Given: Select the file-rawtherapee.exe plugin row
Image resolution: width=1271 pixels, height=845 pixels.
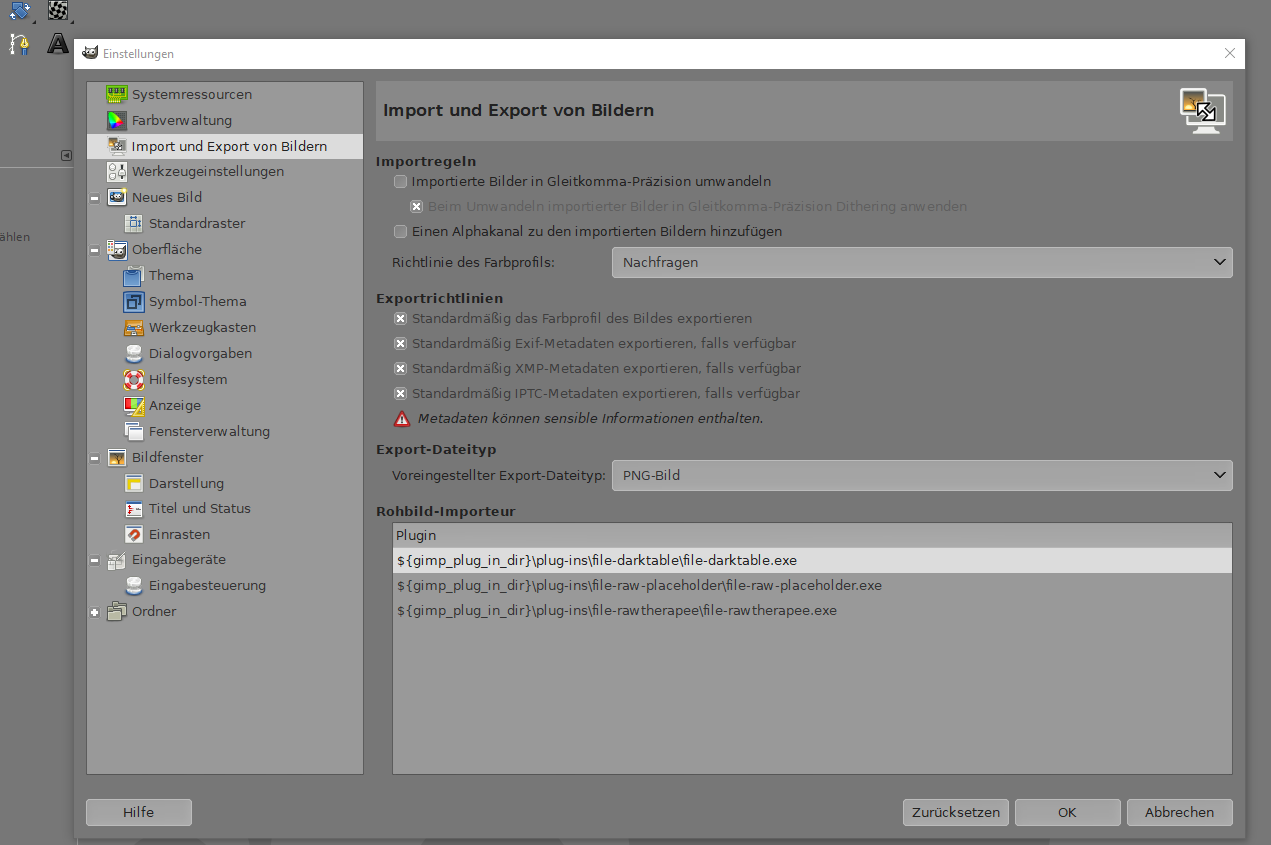Looking at the screenshot, I should click(x=616, y=610).
